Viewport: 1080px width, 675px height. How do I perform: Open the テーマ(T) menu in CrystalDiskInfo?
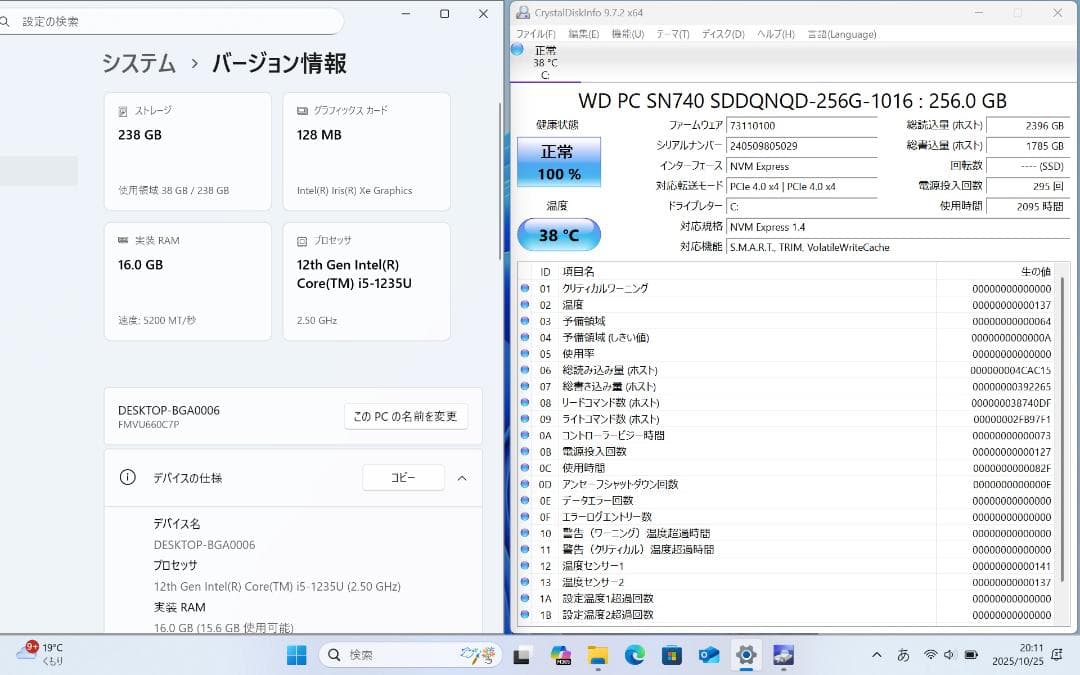point(673,33)
